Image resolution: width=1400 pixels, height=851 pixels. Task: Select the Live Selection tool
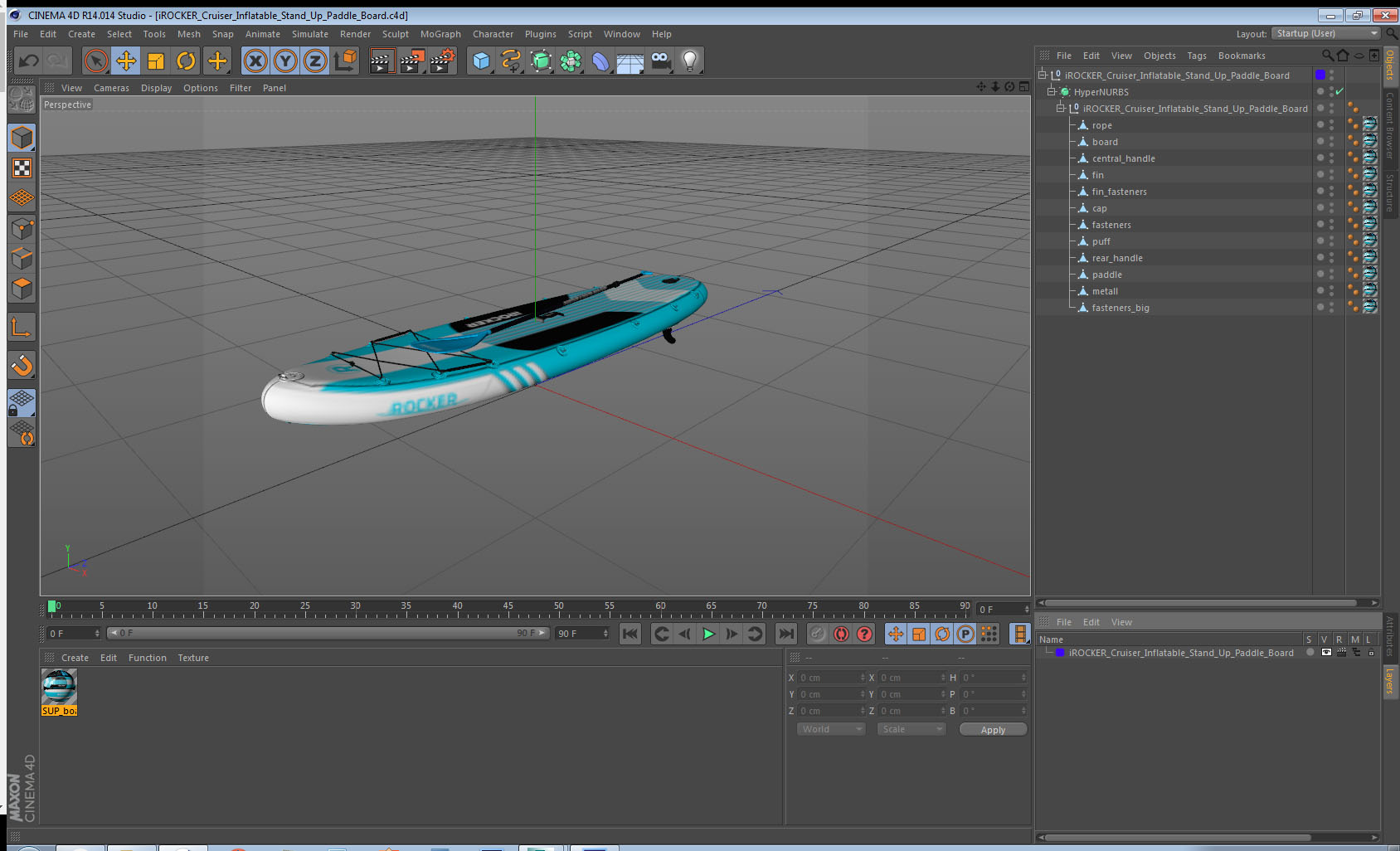pyautogui.click(x=96, y=61)
